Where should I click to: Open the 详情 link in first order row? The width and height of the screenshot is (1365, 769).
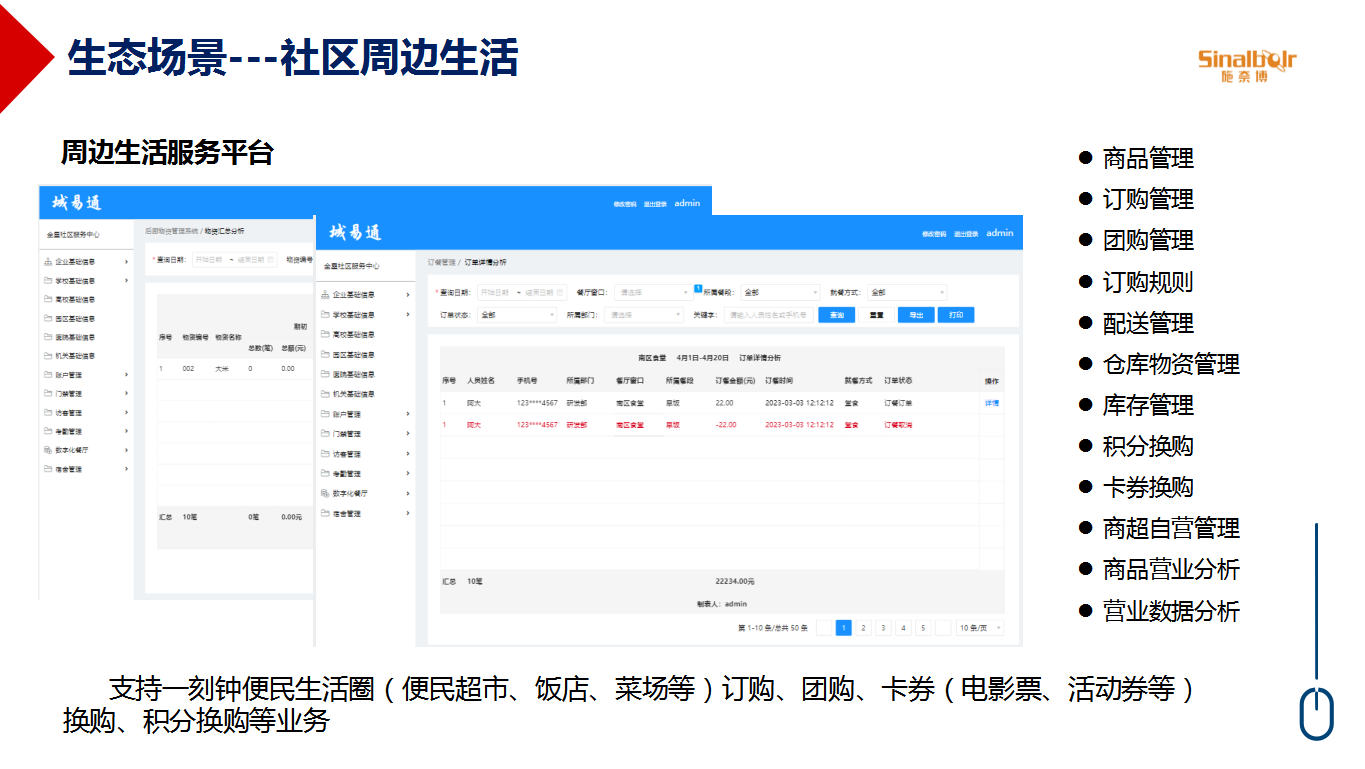click(991, 403)
